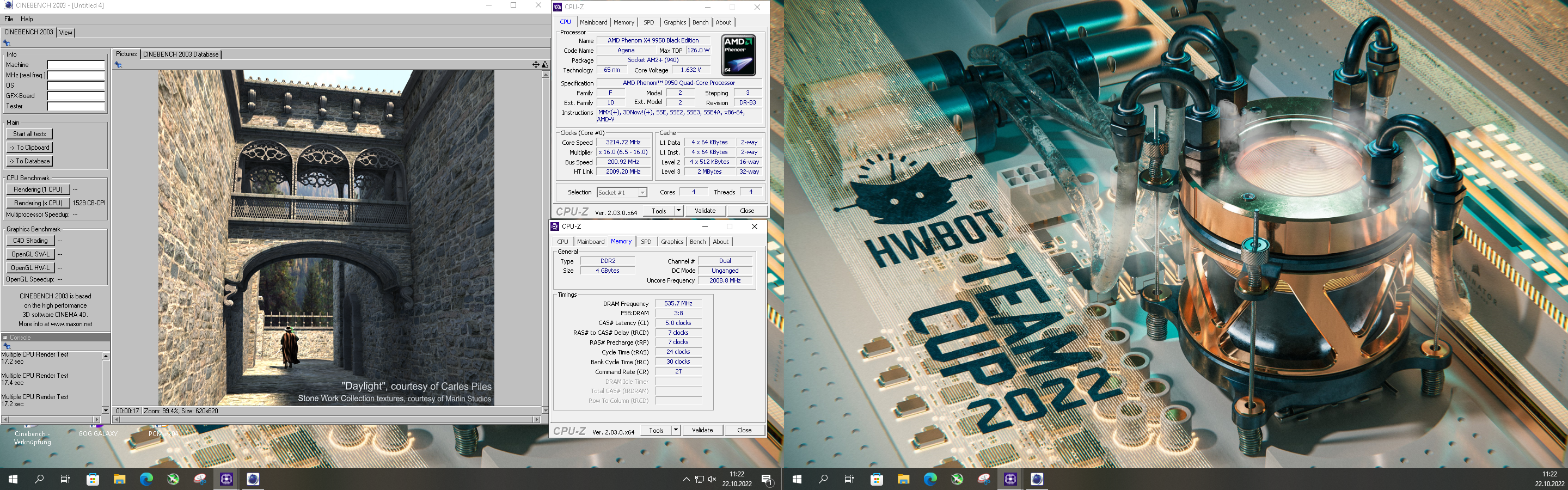The height and width of the screenshot is (490, 1568).
Task: Click Validate in the upper CPU-Z window
Action: pos(705,211)
